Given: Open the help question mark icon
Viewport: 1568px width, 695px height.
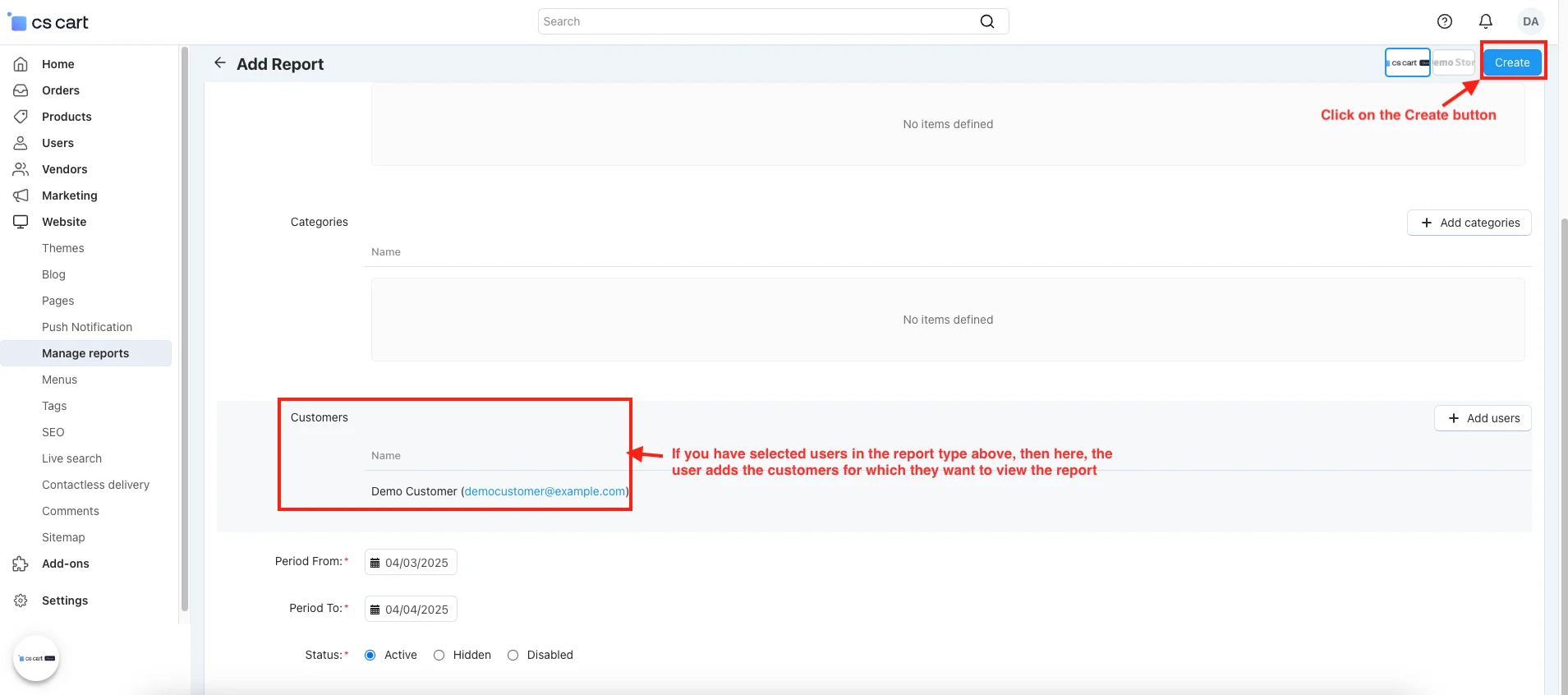Looking at the screenshot, I should point(1445,21).
